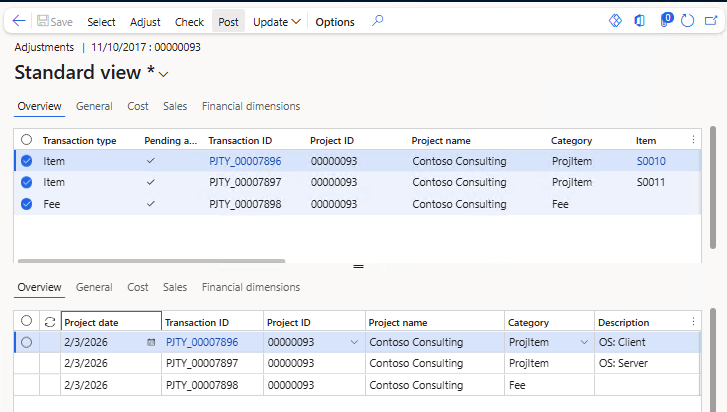727x412 pixels.
Task: Open the Power Apps diamond icon
Action: point(616,21)
